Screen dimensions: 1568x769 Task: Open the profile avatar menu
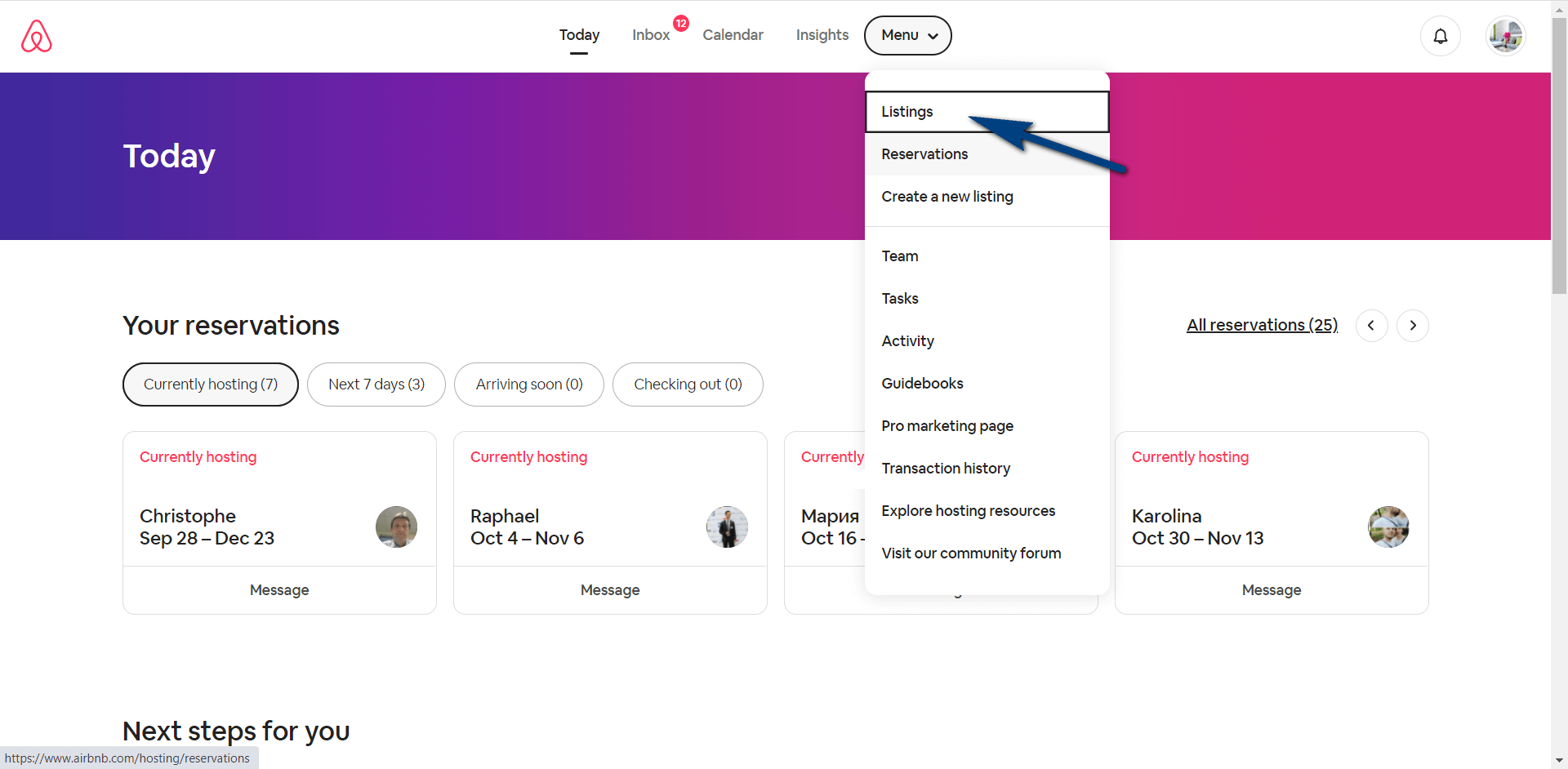(1506, 36)
